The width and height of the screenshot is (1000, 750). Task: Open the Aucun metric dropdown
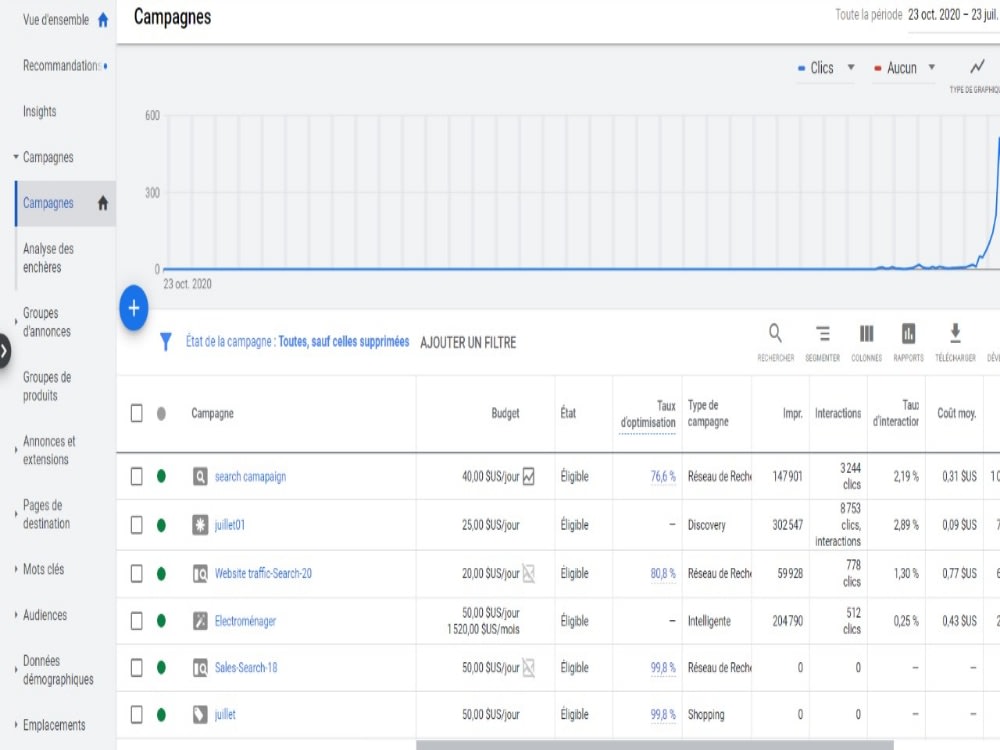(x=906, y=68)
